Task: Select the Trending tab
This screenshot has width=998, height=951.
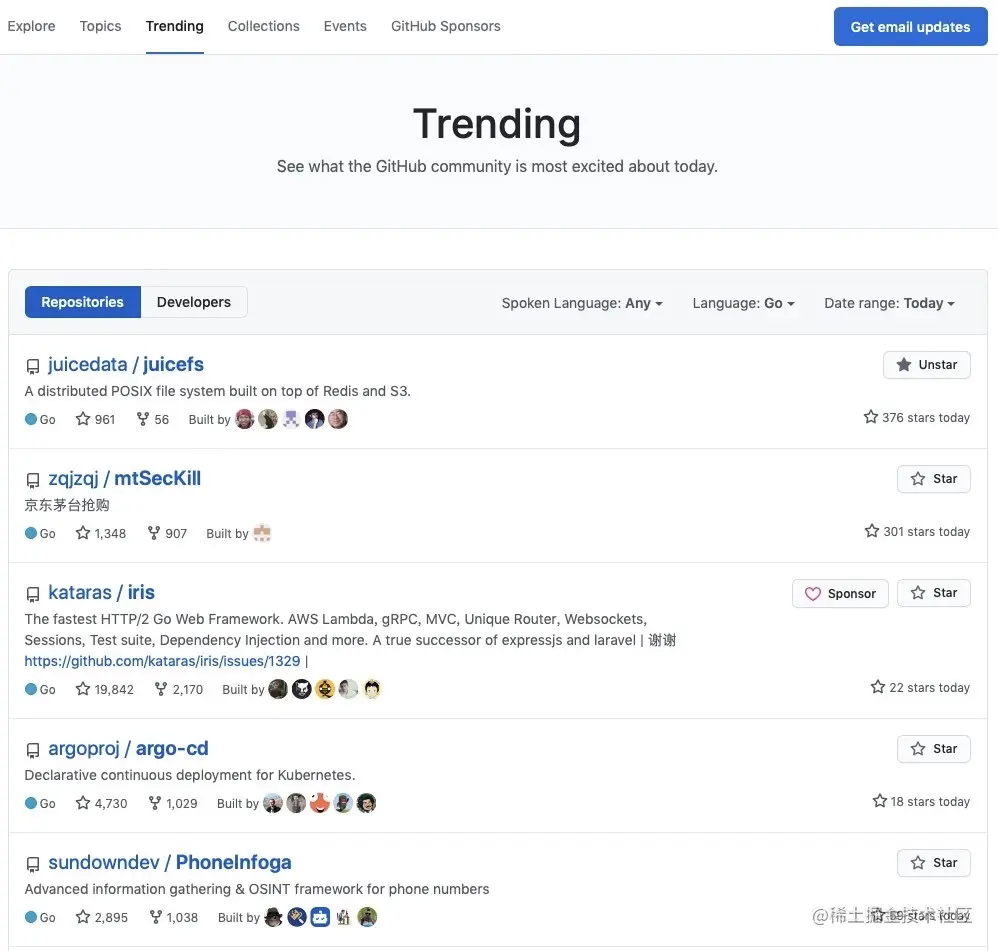Action: (x=174, y=26)
